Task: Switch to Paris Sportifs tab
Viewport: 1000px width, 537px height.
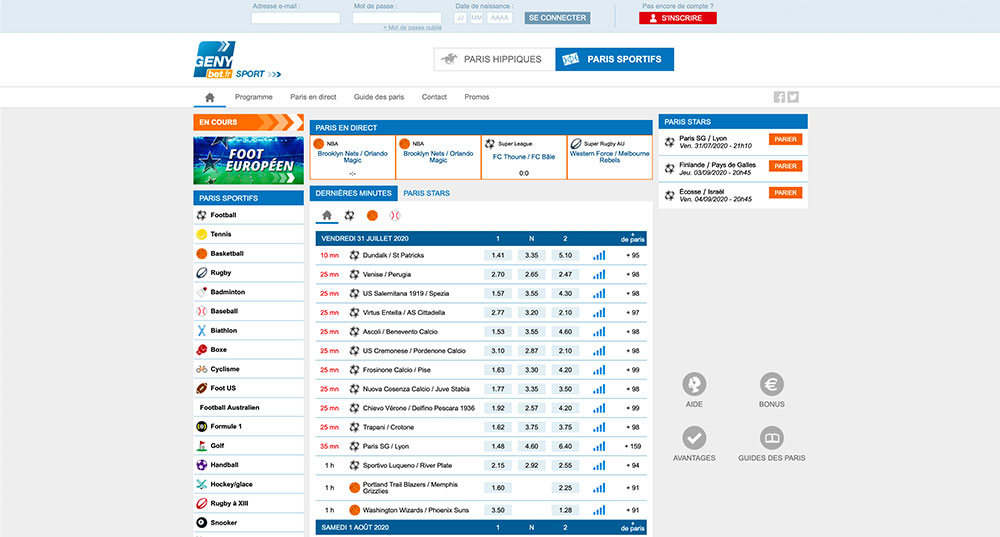Action: (615, 59)
